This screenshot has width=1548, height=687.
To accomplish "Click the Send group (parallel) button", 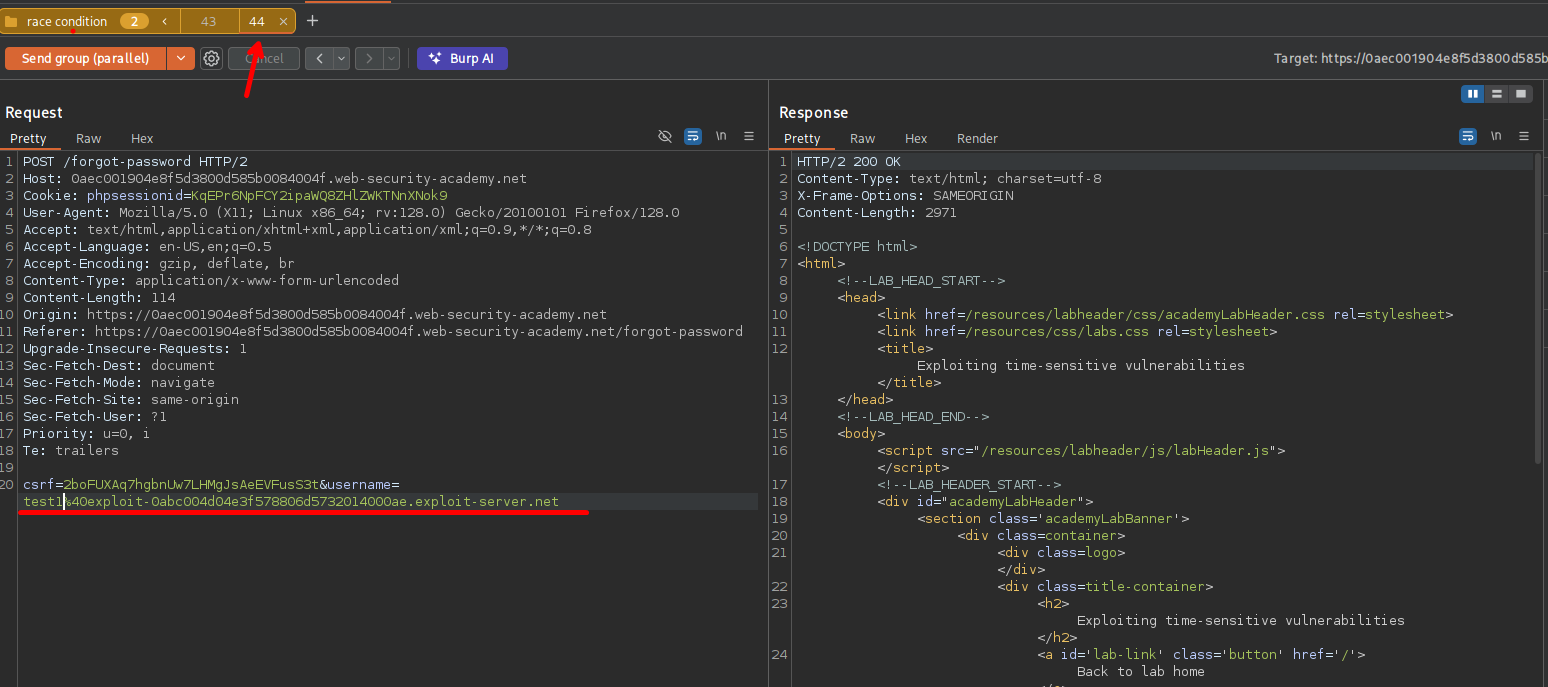I will (85, 59).
